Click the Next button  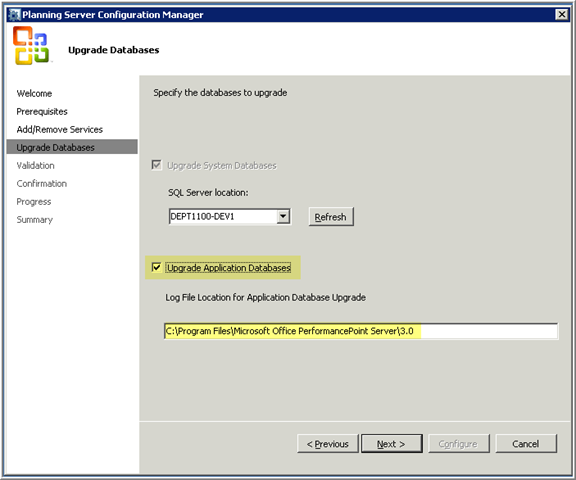coord(392,444)
